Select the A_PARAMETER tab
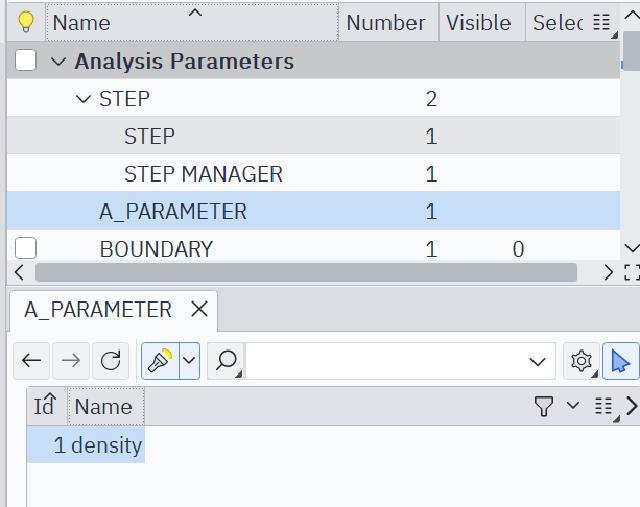640x507 pixels. (x=98, y=310)
